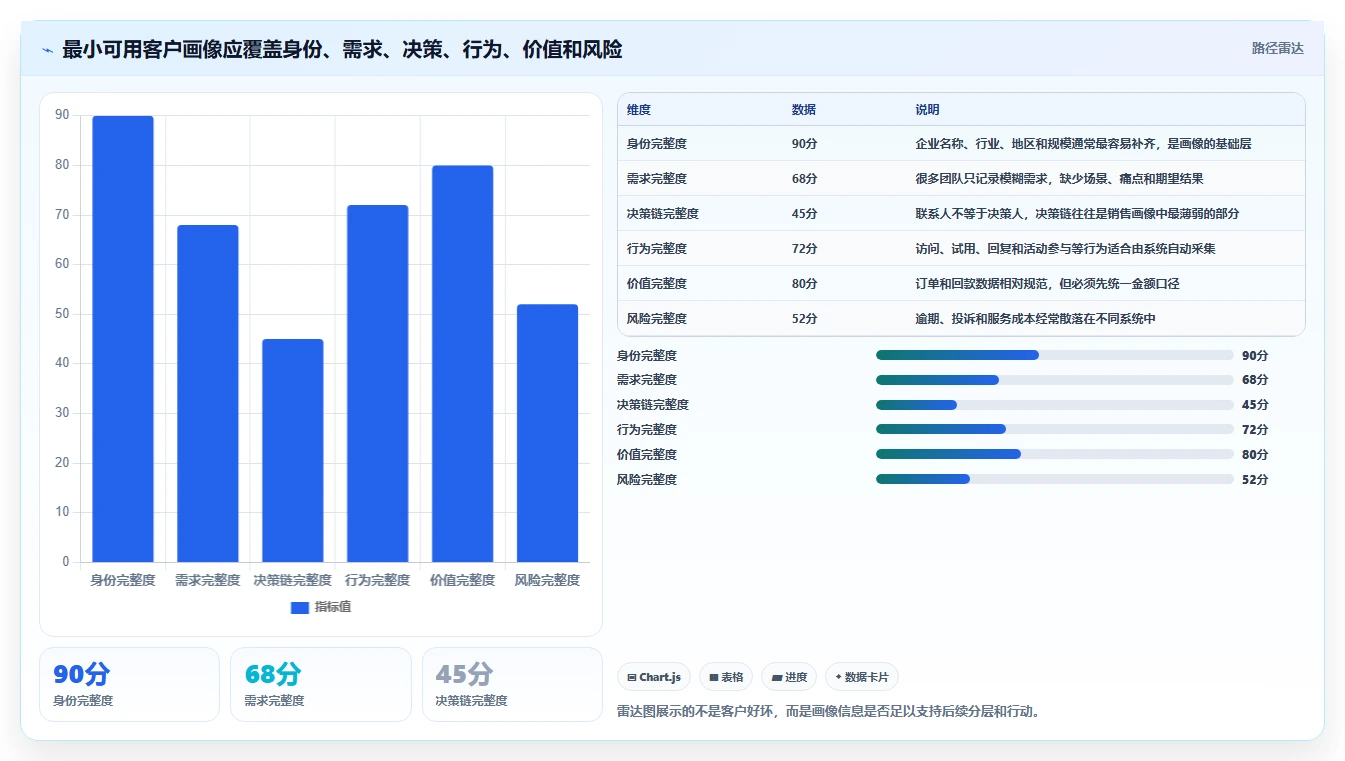Click description starting with 企业名称、行业

(x=1083, y=144)
